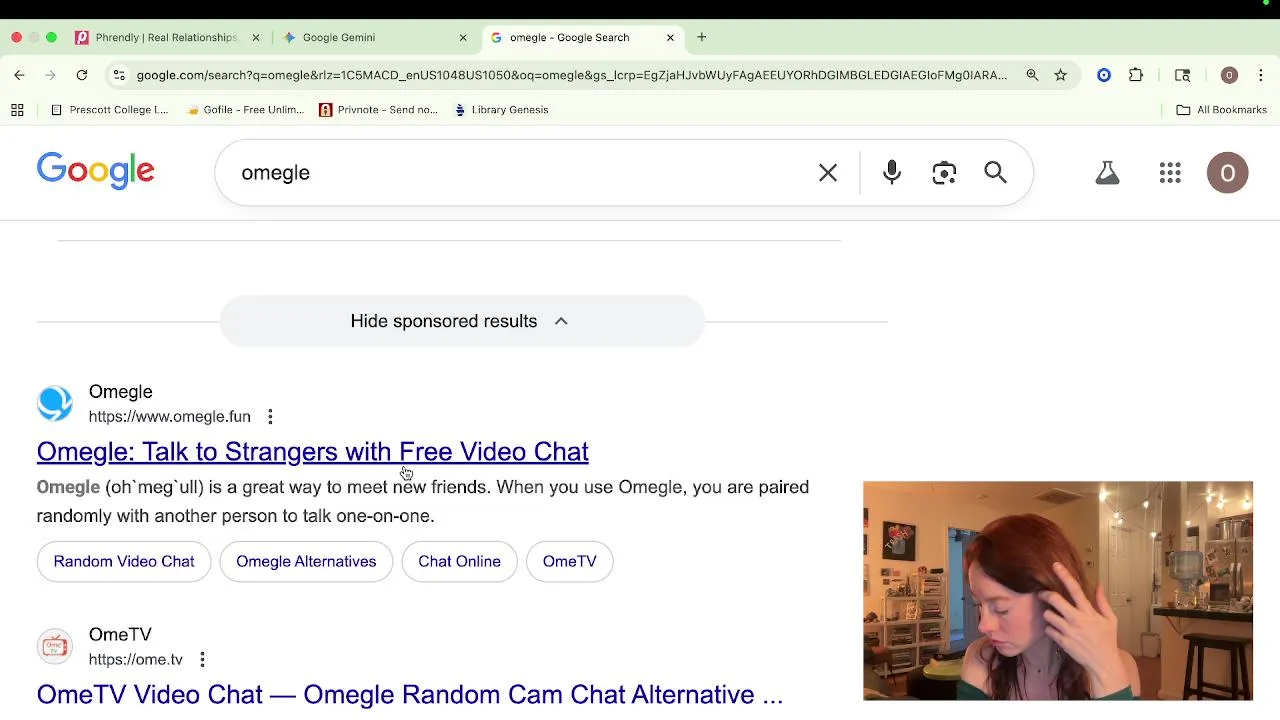Open Search Labs flask icon
The width and height of the screenshot is (1280, 720).
tap(1107, 173)
